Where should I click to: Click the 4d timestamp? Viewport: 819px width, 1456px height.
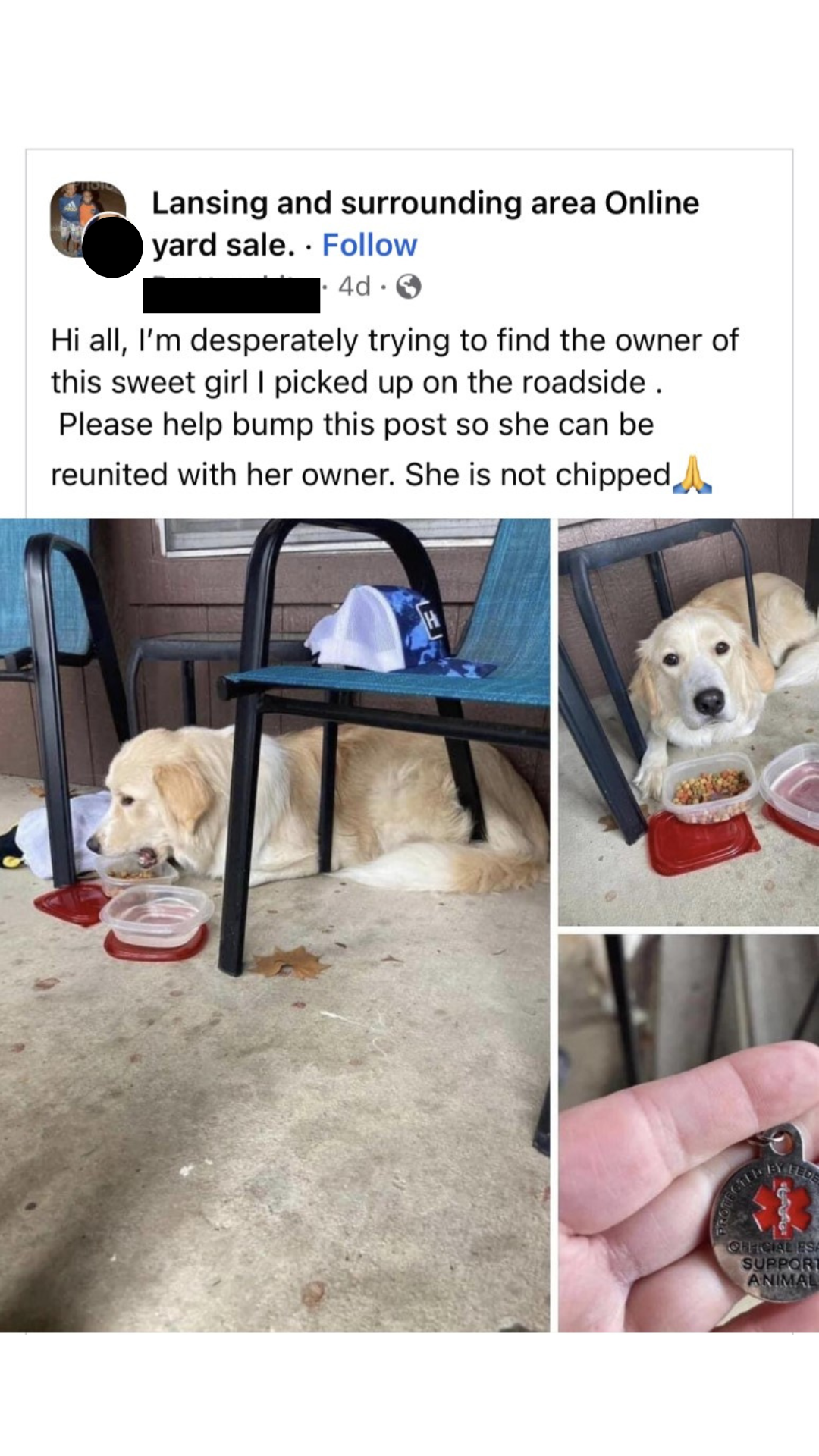point(354,287)
